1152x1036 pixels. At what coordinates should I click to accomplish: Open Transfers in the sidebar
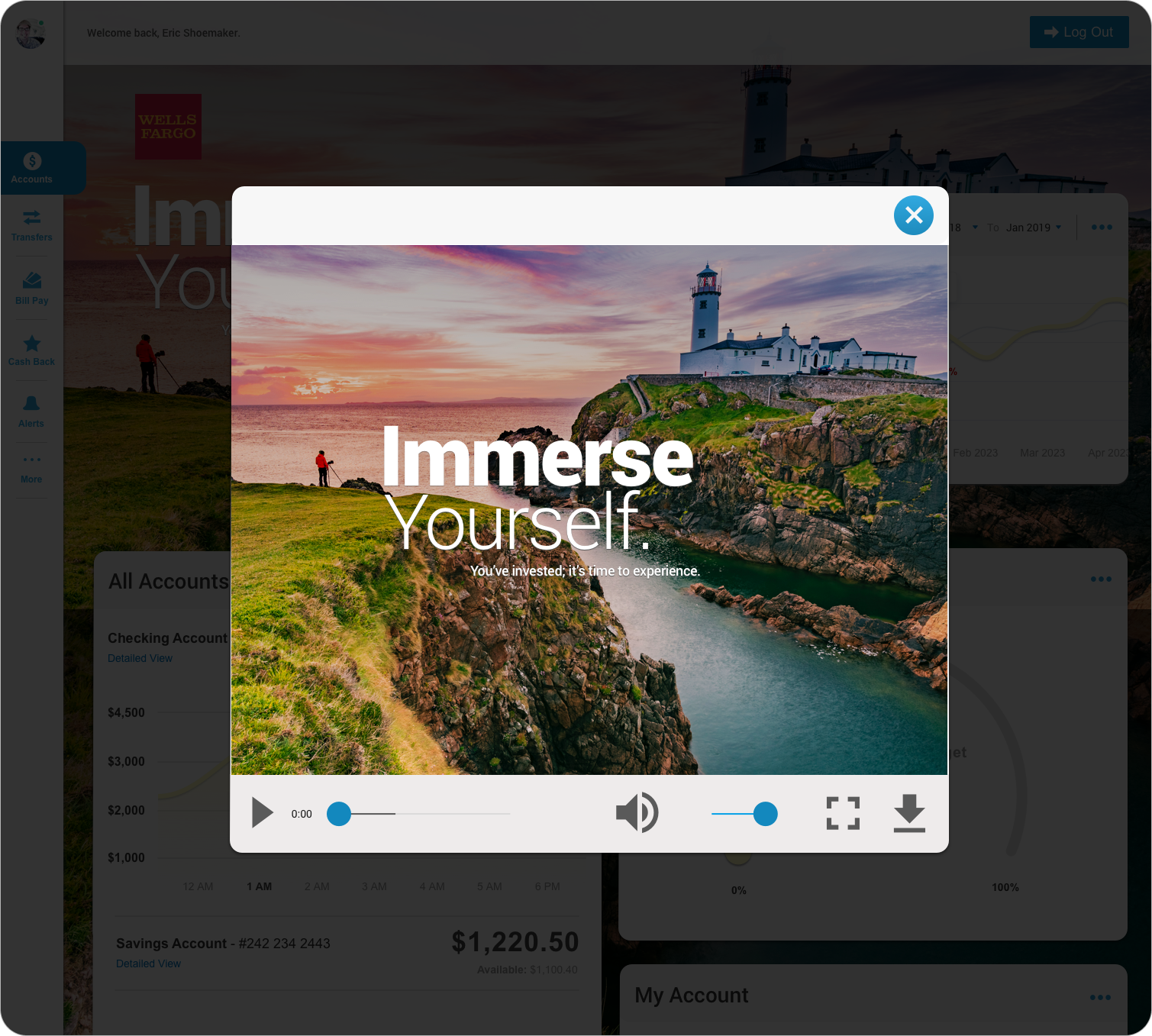(31, 226)
